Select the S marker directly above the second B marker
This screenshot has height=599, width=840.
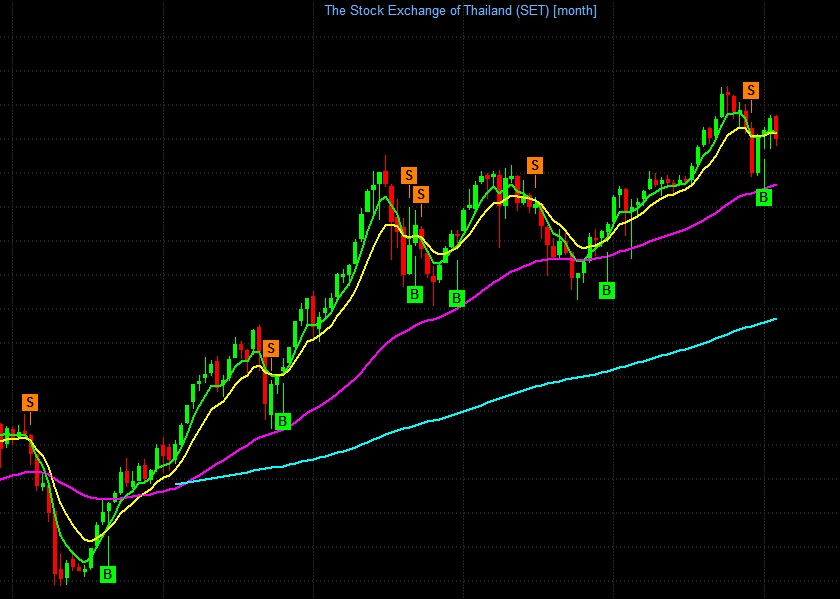(271, 349)
